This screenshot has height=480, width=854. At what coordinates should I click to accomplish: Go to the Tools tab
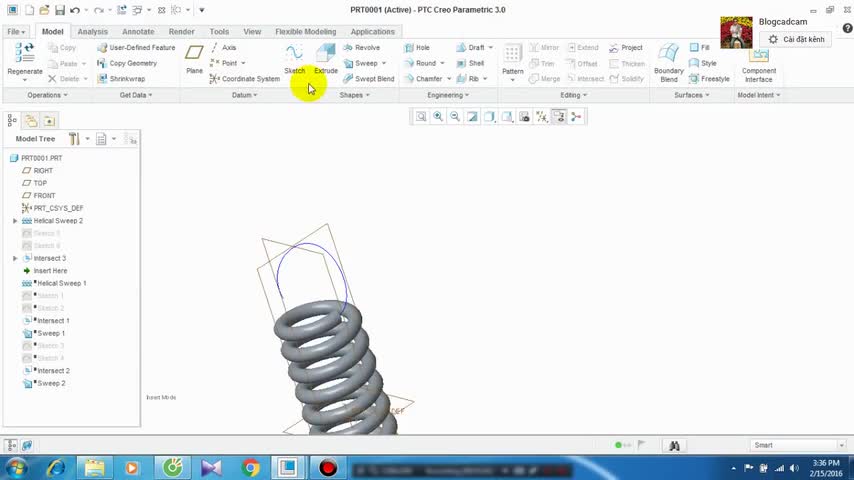(x=219, y=32)
